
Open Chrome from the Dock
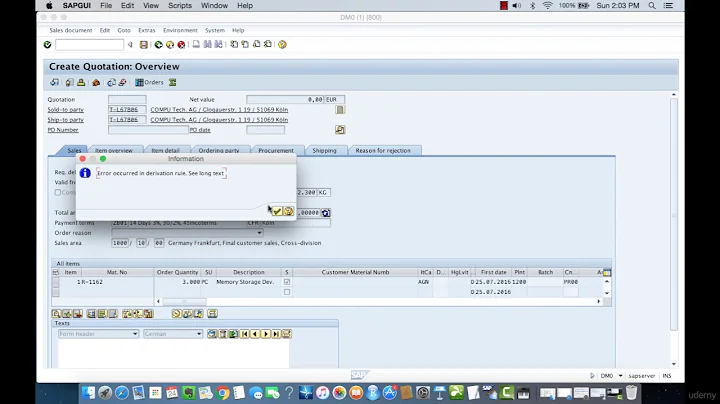[x=223, y=393]
